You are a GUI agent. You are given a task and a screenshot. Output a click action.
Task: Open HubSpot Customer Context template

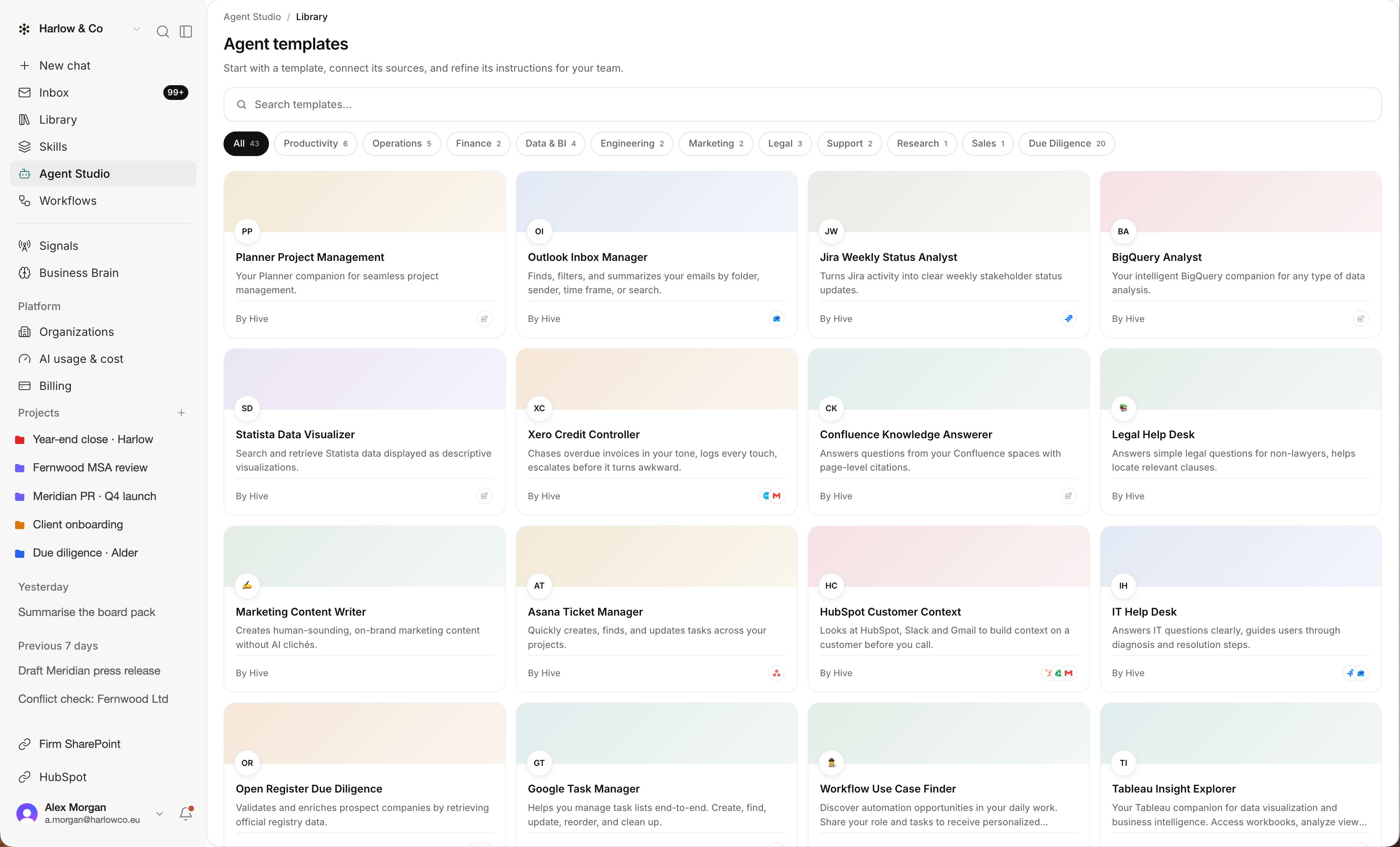click(948, 609)
